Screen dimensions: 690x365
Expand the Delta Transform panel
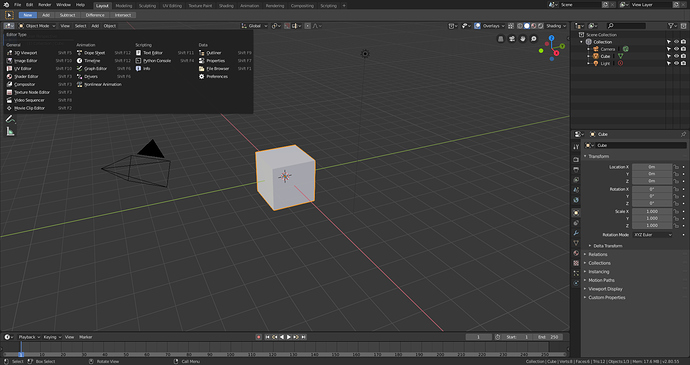[x=607, y=246]
